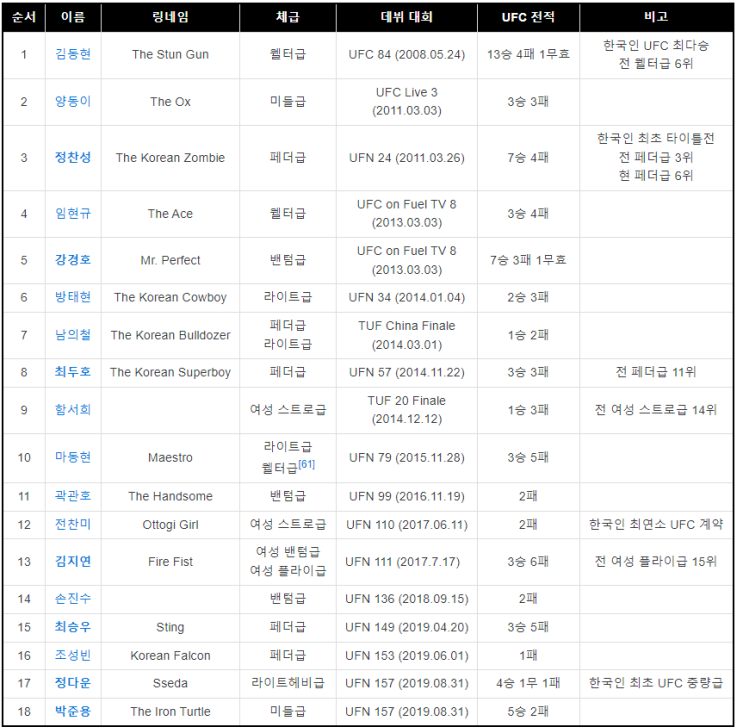Select ring name The Iron Turtle
Viewport: 743px width, 727px height.
coord(170,712)
